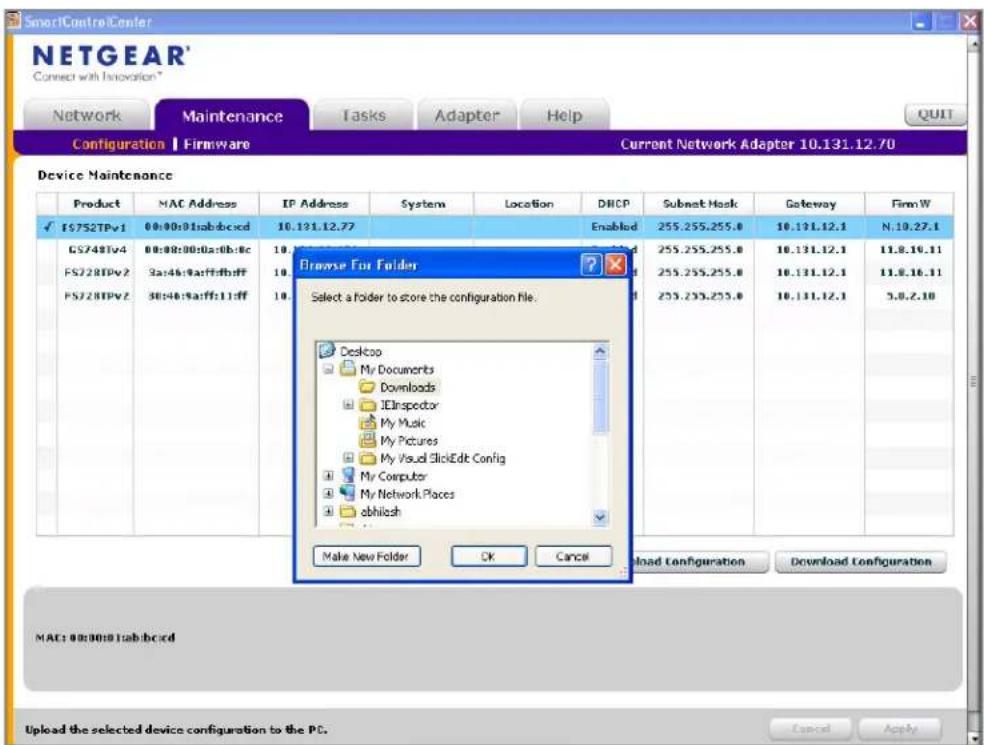This screenshot has width=984, height=745.
Task: Sort by the Product column header
Action: tap(96, 204)
